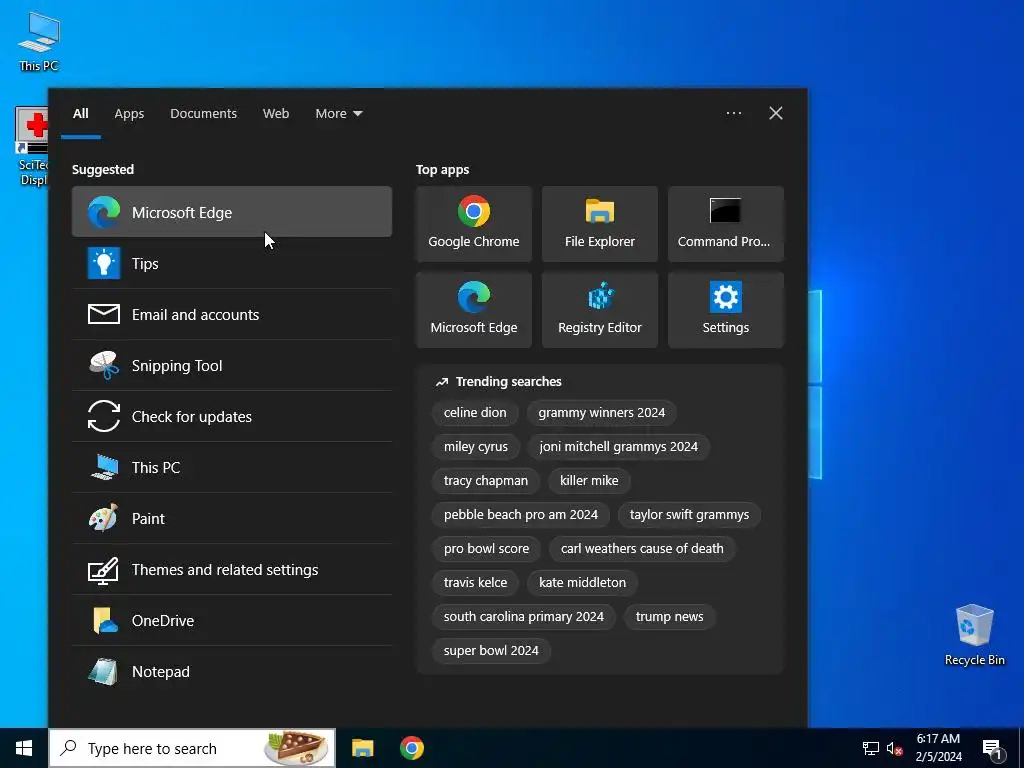Screen dimensions: 1024x768
Task: Close the search panel
Action: [775, 113]
